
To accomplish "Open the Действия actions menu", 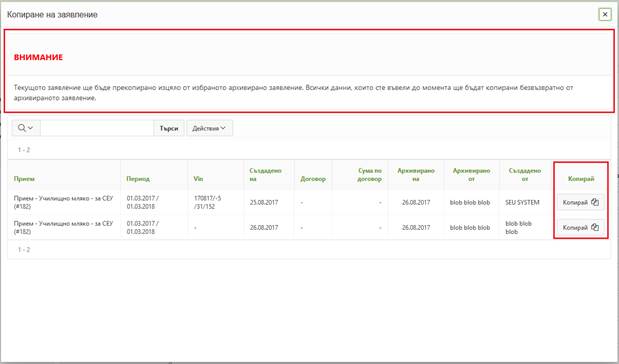I will click(x=209, y=128).
